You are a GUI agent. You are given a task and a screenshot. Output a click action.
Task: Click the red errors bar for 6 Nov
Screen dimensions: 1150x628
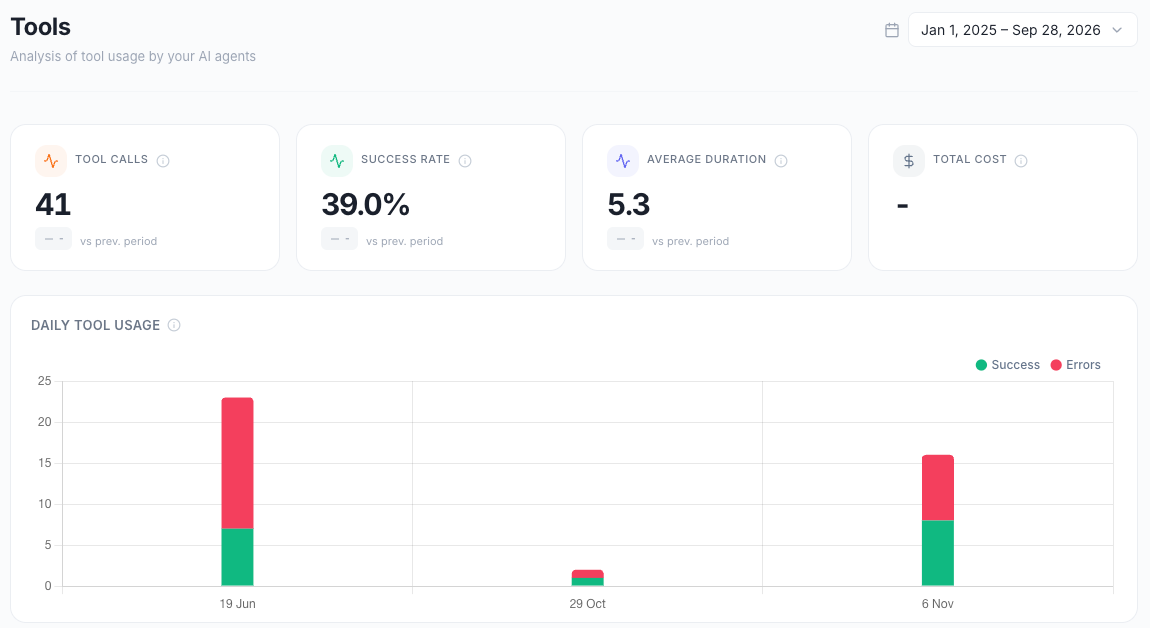[938, 488]
